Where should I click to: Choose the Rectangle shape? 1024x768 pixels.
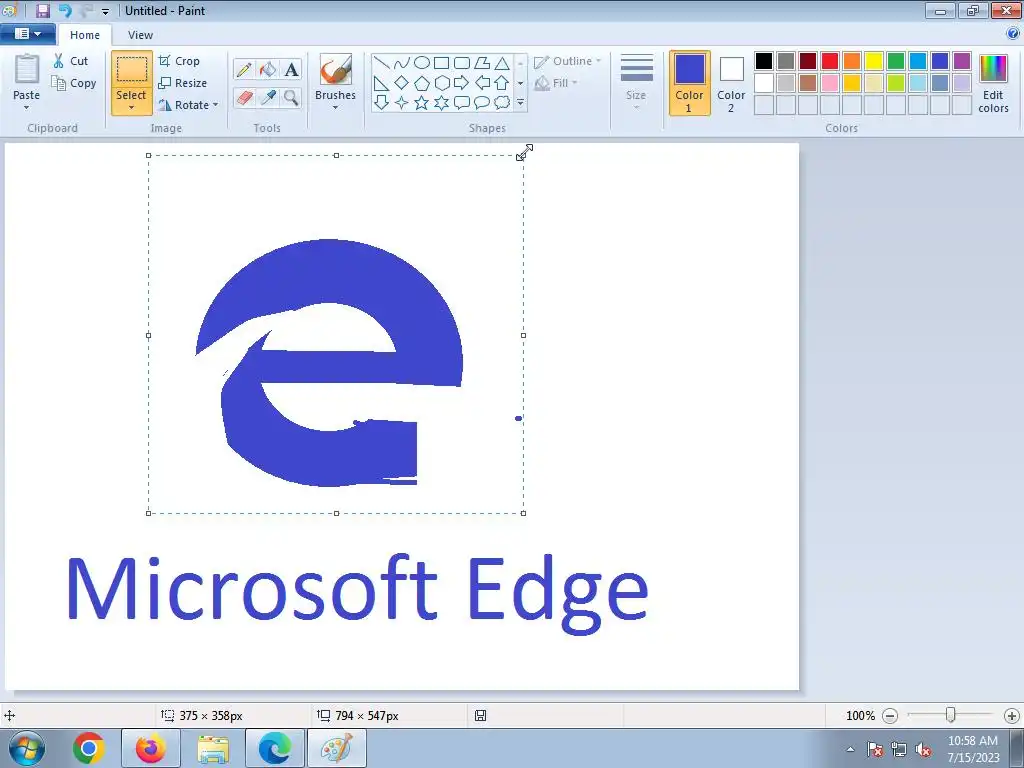click(441, 63)
